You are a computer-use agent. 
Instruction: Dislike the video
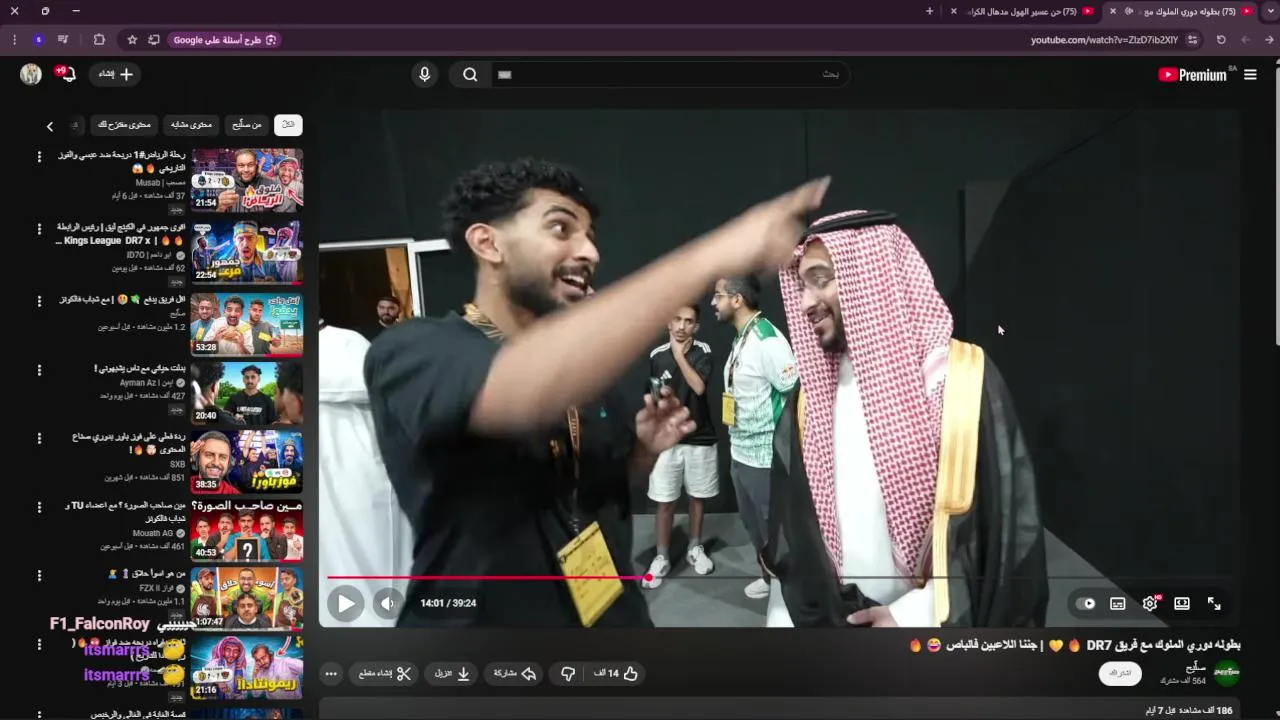pos(568,674)
